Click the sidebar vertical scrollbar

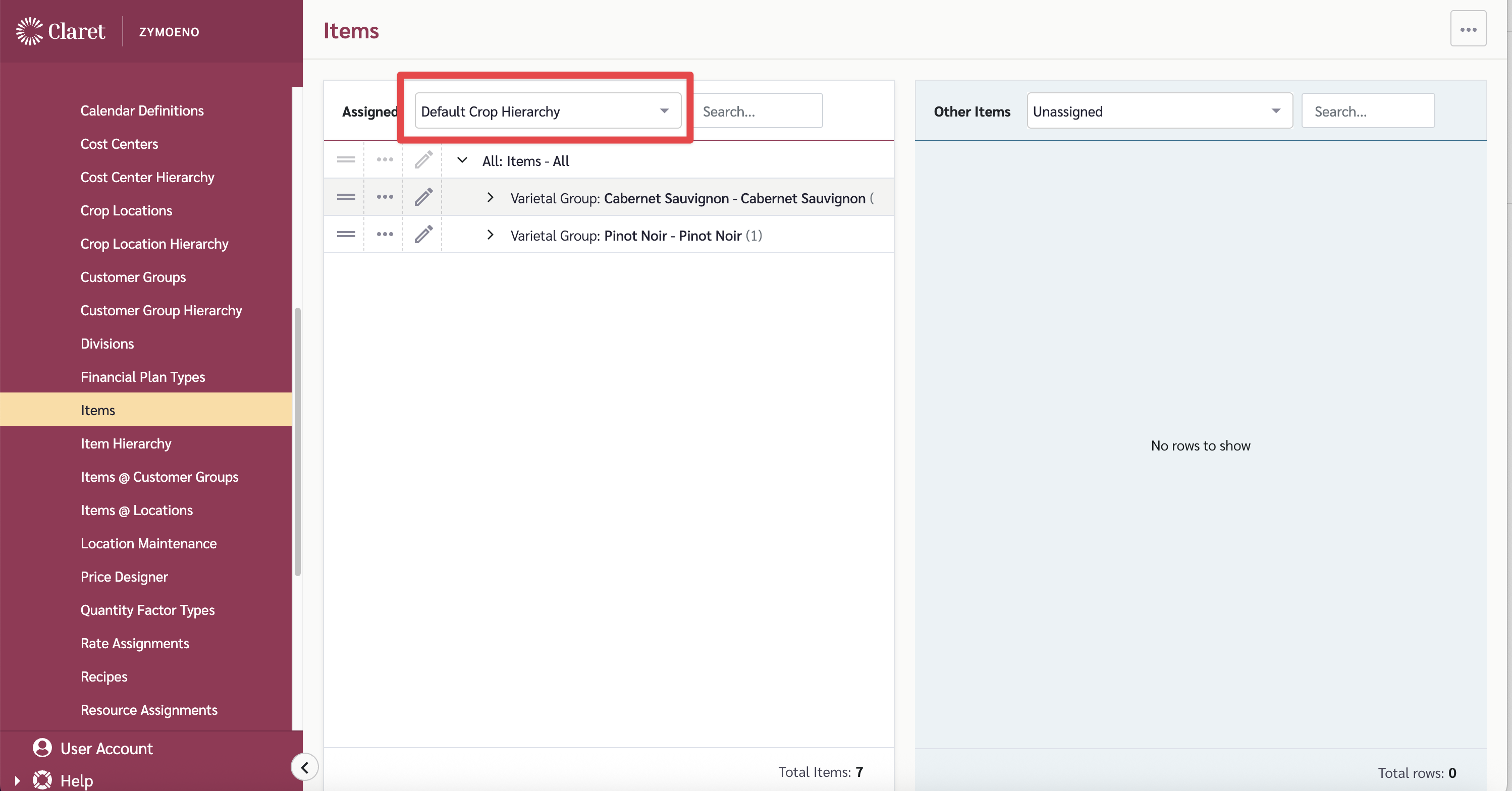(x=298, y=440)
